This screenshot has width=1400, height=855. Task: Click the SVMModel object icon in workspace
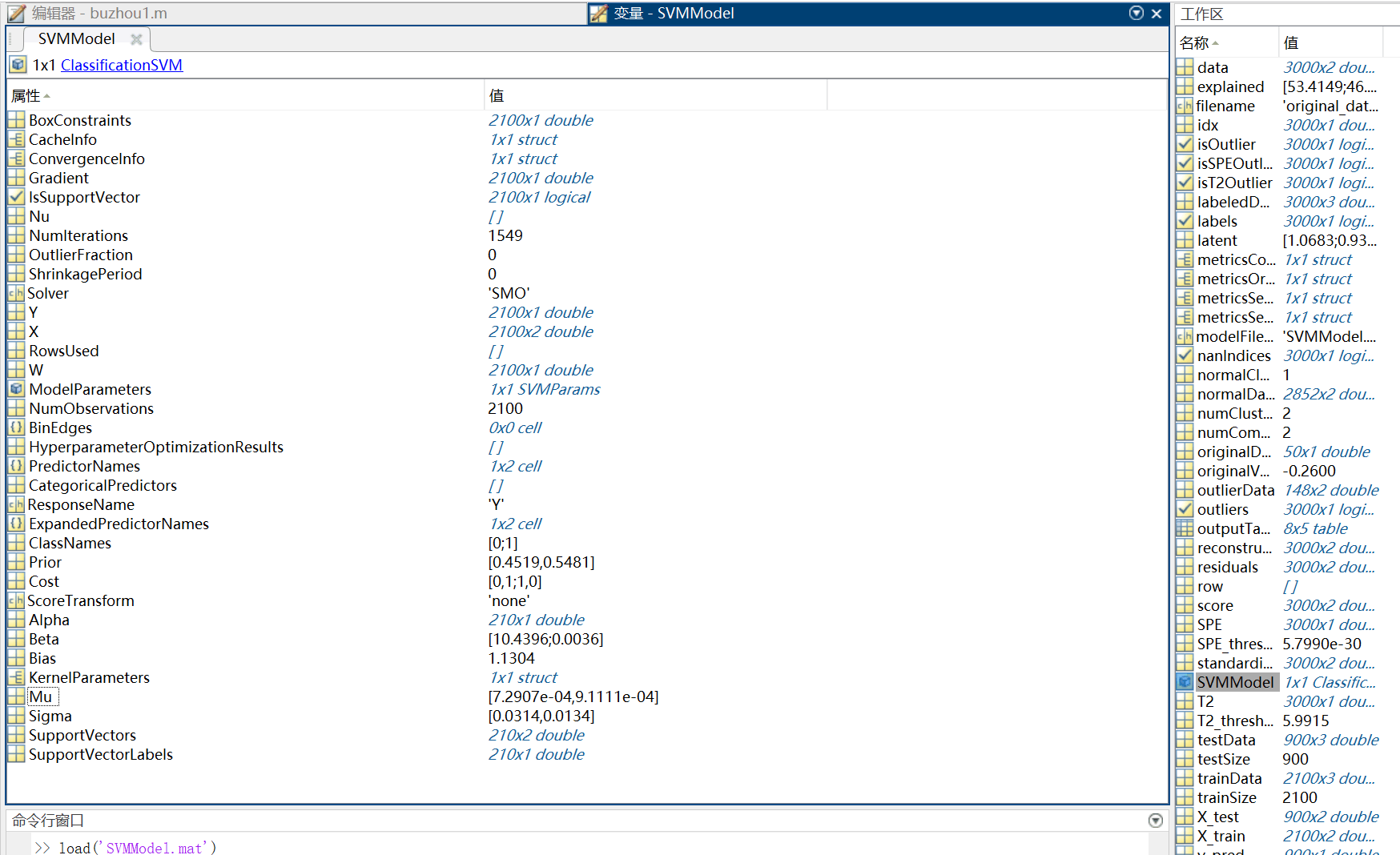(1185, 683)
